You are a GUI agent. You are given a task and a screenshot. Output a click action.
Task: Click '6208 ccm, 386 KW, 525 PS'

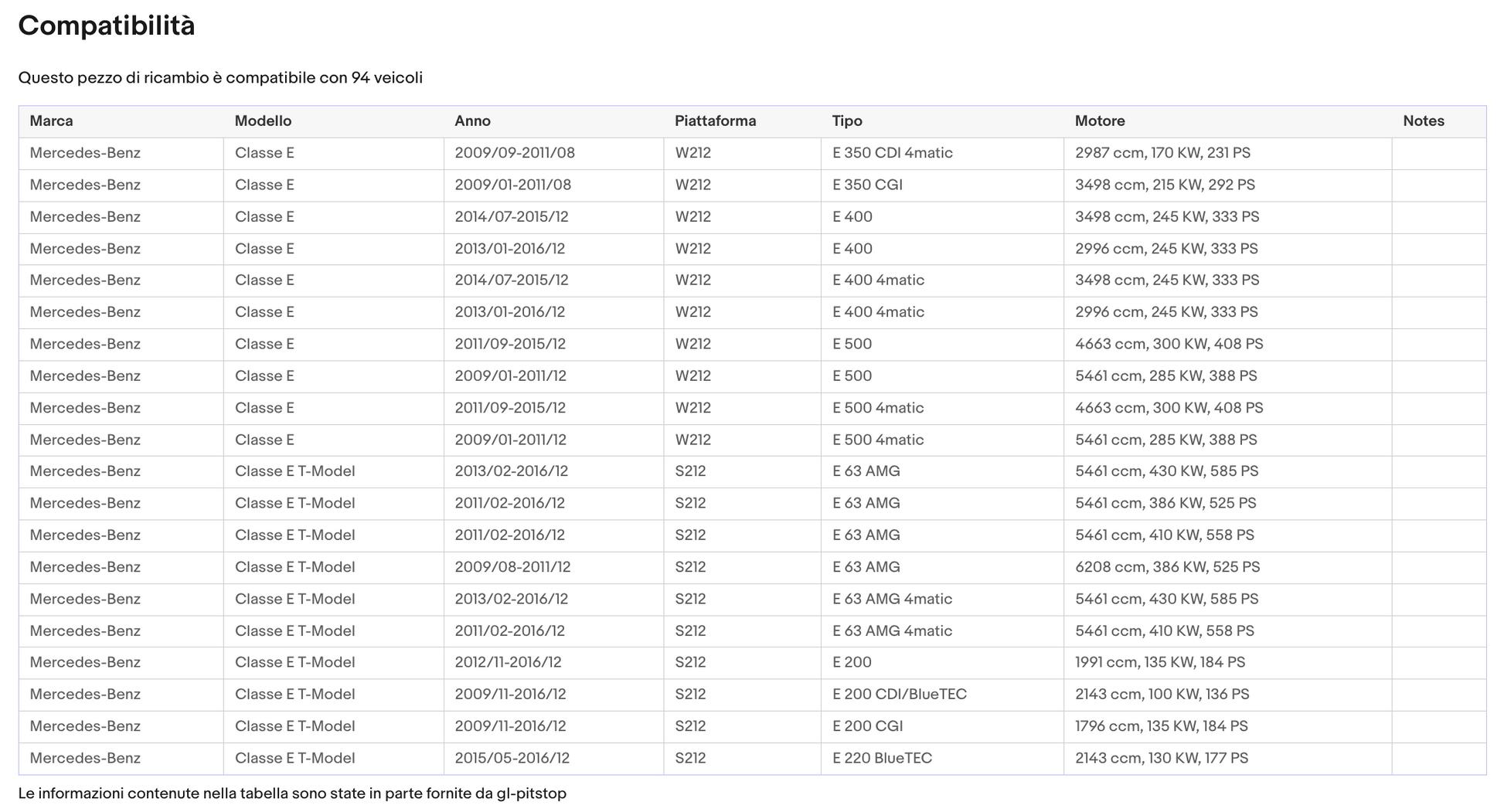[1167, 567]
